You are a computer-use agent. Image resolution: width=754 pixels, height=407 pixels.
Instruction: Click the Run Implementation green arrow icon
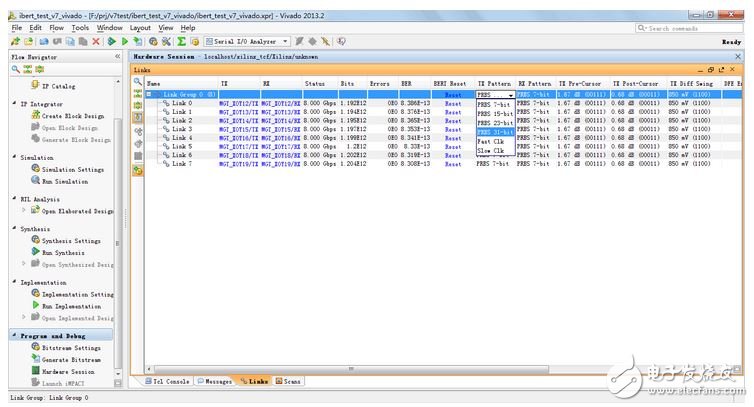(x=35, y=307)
